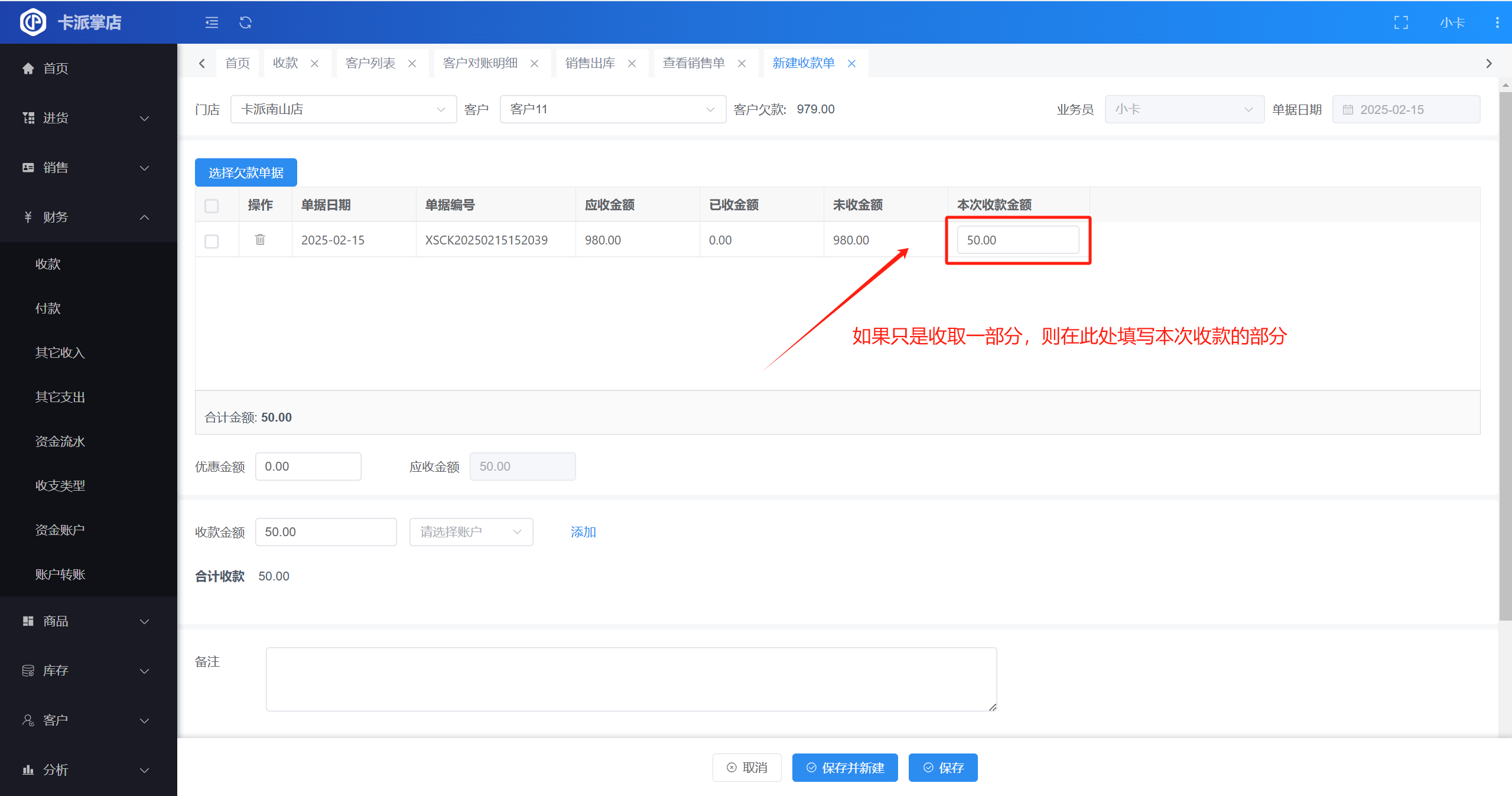The height and width of the screenshot is (796, 1512).
Task: Click the 保存并新建 button
Action: [844, 768]
